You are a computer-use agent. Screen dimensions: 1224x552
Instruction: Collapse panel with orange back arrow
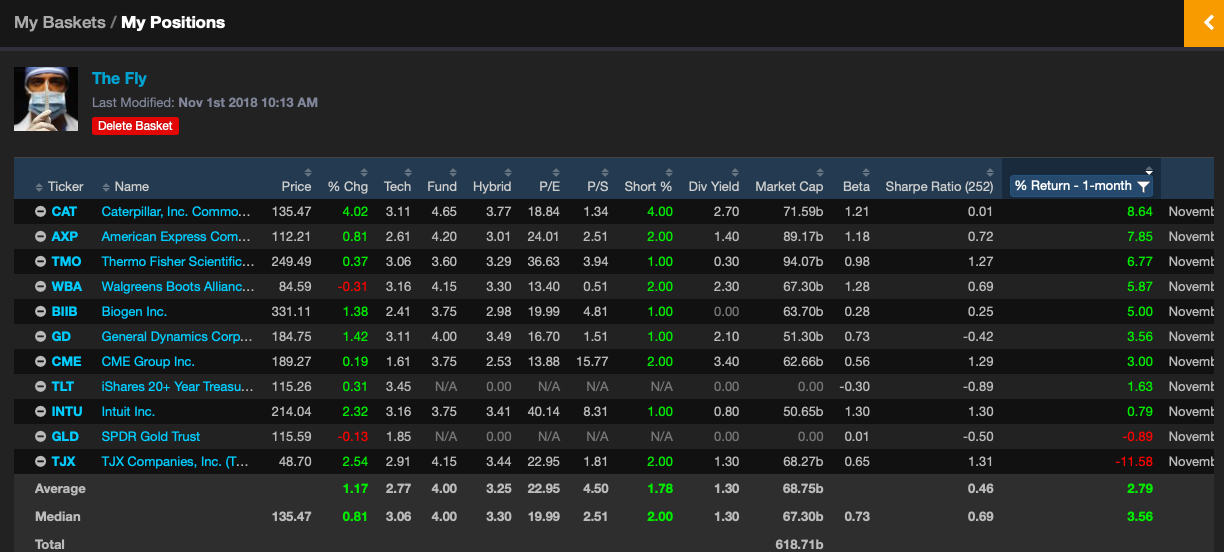pyautogui.click(x=1204, y=23)
